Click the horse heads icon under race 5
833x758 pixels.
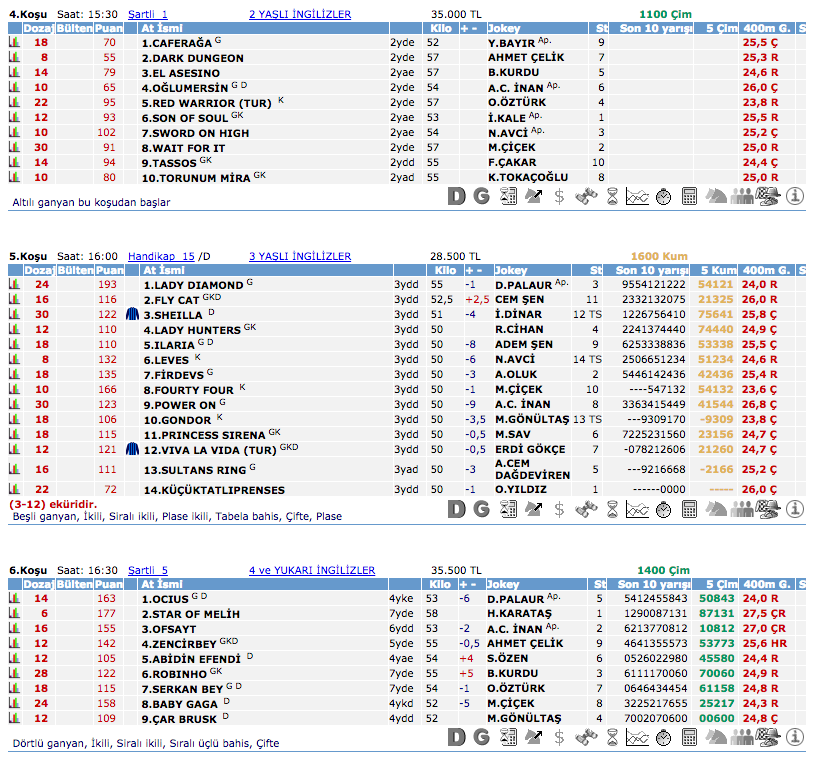coord(716,509)
